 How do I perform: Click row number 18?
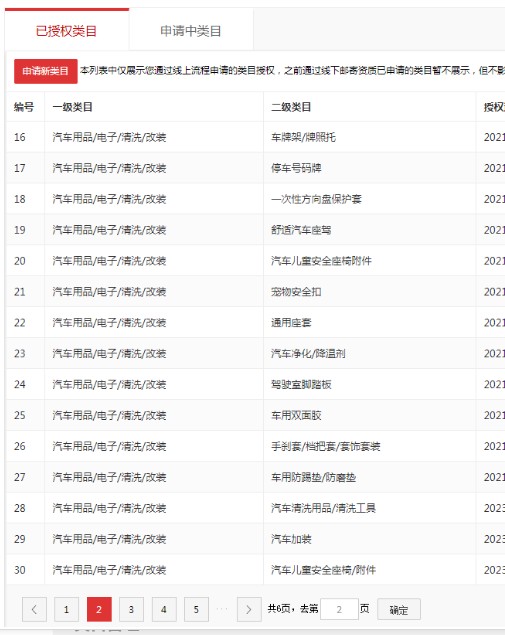[x=20, y=199]
